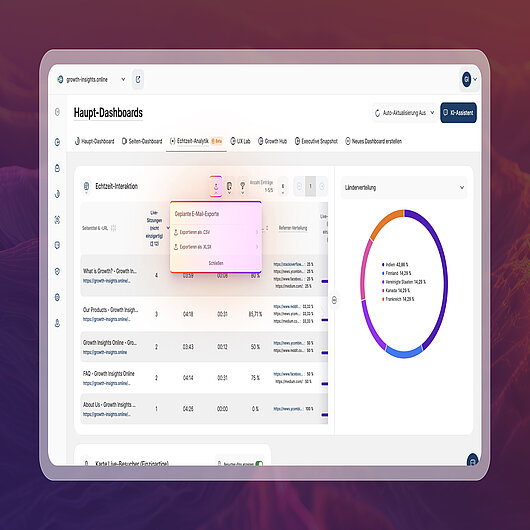Change the entries-per-page value 5
The height and width of the screenshot is (530, 530).
[x=283, y=187]
